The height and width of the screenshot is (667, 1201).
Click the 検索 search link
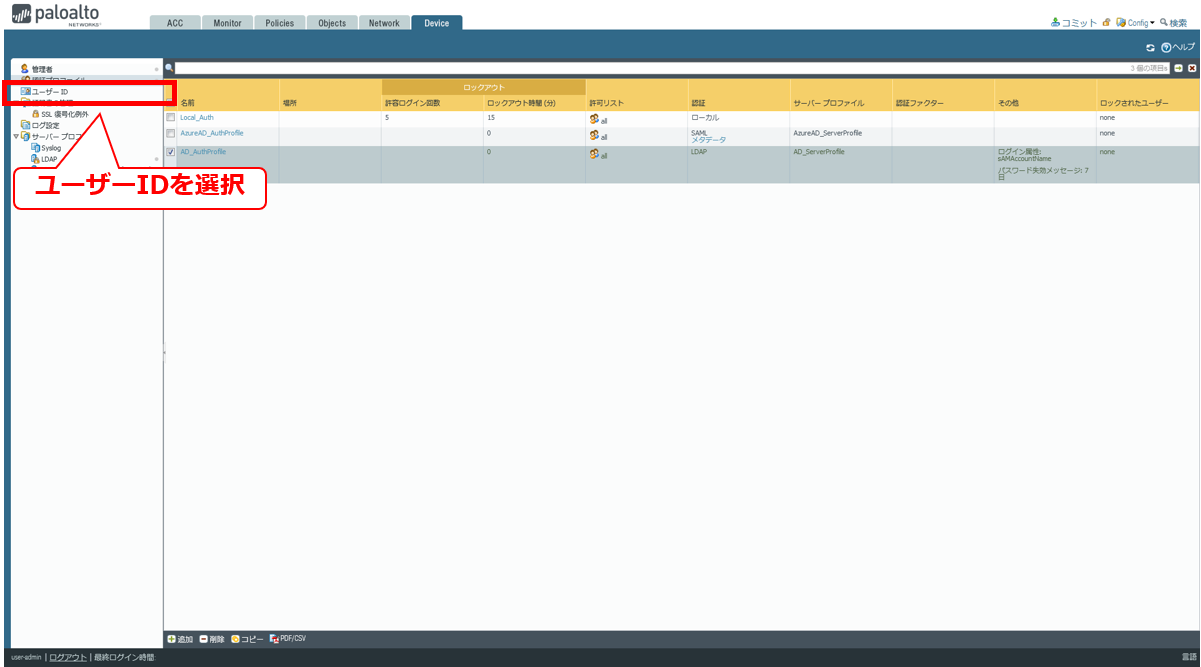(x=1173, y=22)
